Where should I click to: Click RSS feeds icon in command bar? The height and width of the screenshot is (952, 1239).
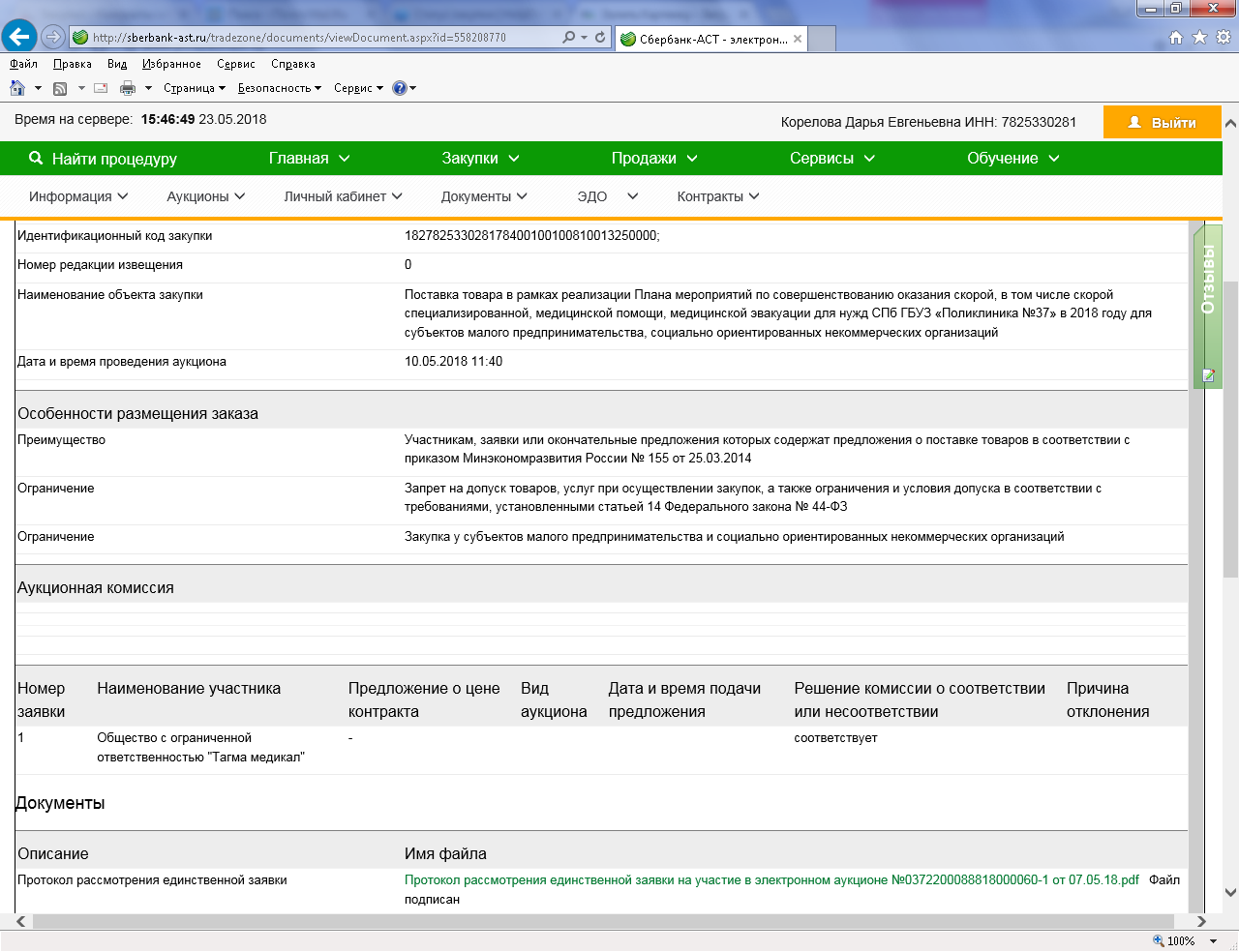click(60, 88)
